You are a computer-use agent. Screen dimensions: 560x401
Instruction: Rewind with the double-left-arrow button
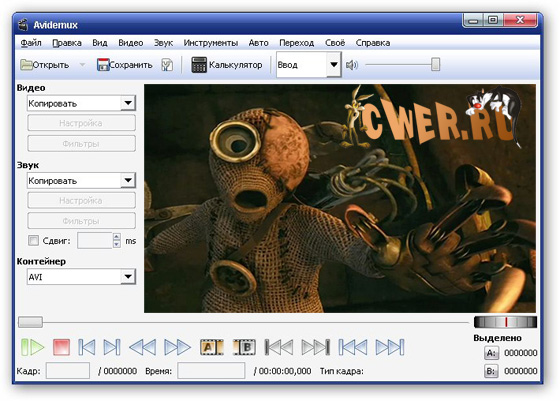click(x=142, y=347)
